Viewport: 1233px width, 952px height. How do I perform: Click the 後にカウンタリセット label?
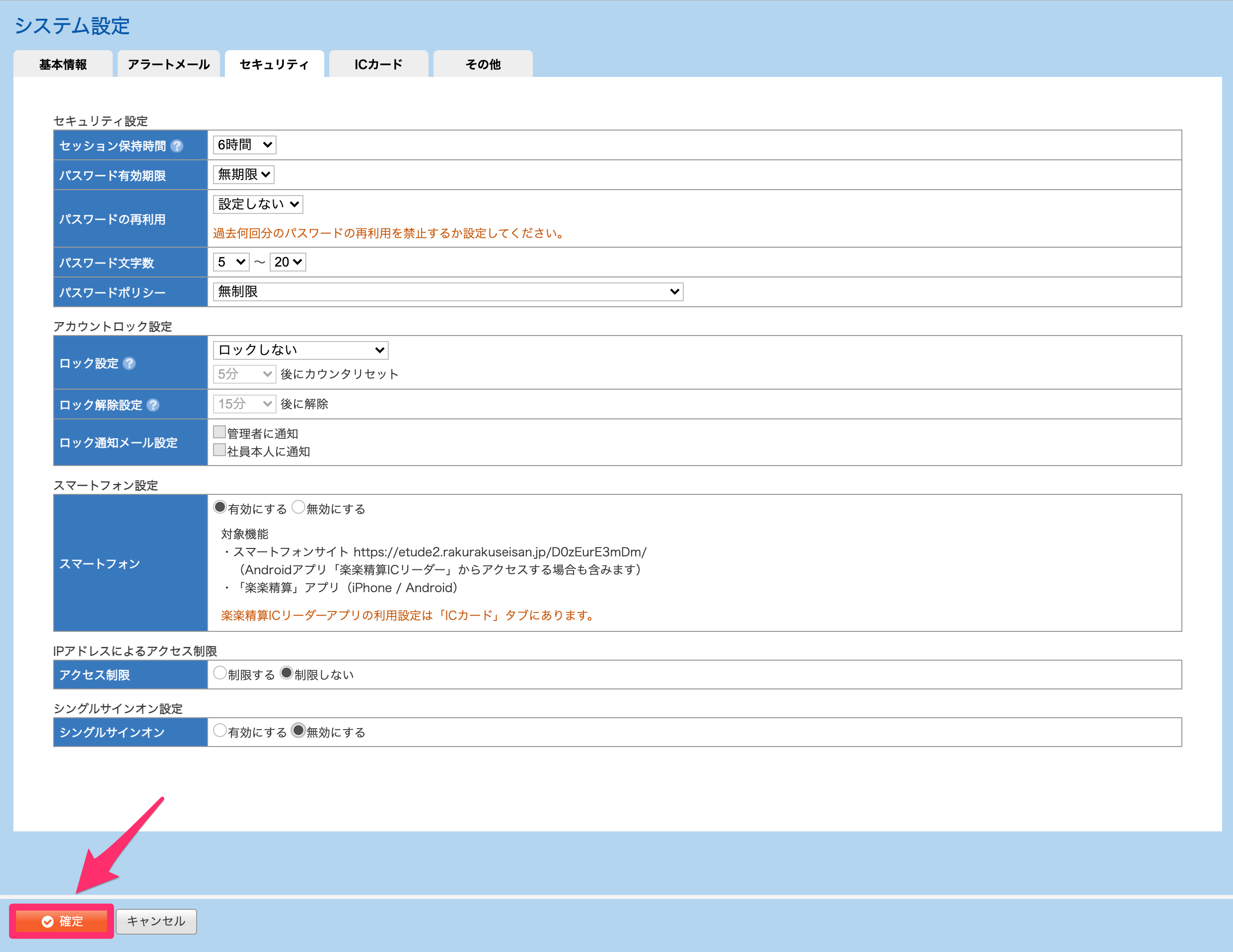339,374
